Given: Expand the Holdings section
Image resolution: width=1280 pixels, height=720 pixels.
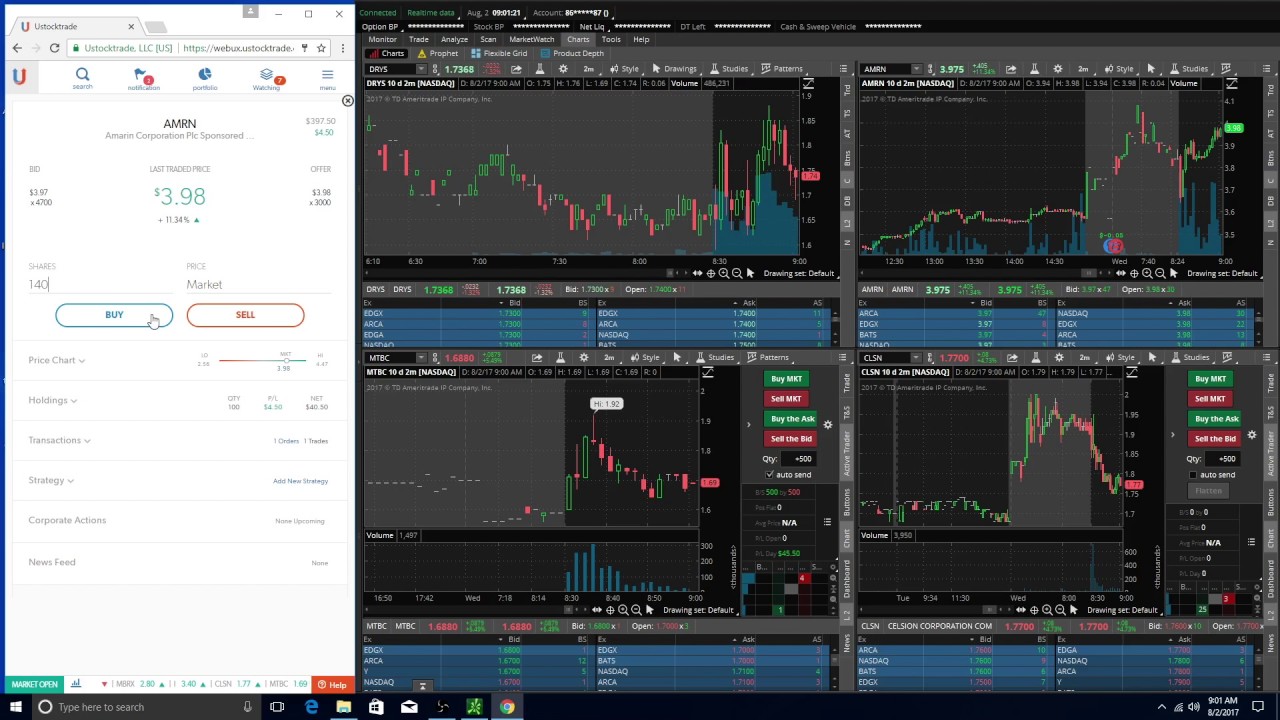Looking at the screenshot, I should point(53,400).
